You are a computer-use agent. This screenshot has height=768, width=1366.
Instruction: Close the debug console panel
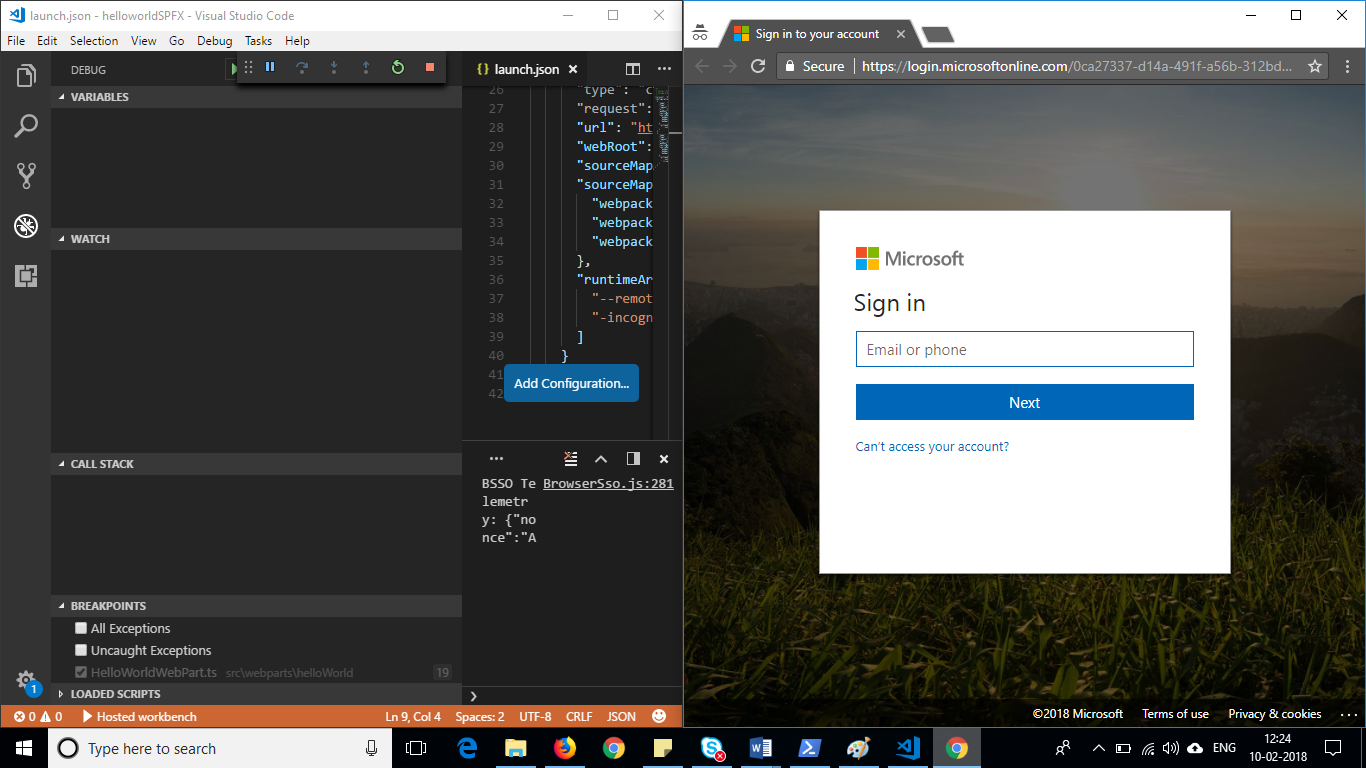point(664,459)
